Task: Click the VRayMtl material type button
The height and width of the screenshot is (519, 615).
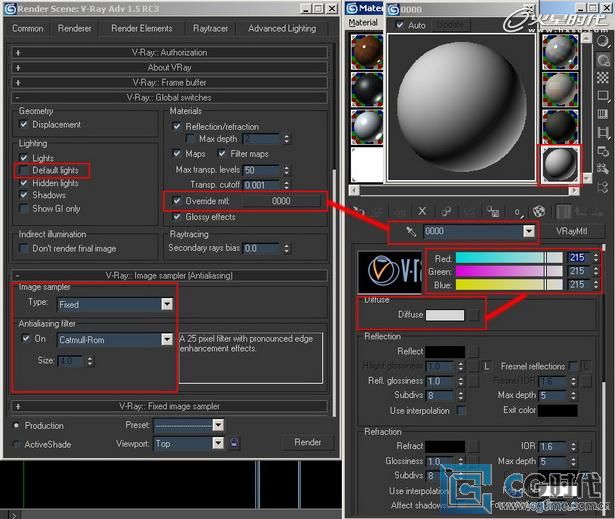Action: tap(571, 231)
